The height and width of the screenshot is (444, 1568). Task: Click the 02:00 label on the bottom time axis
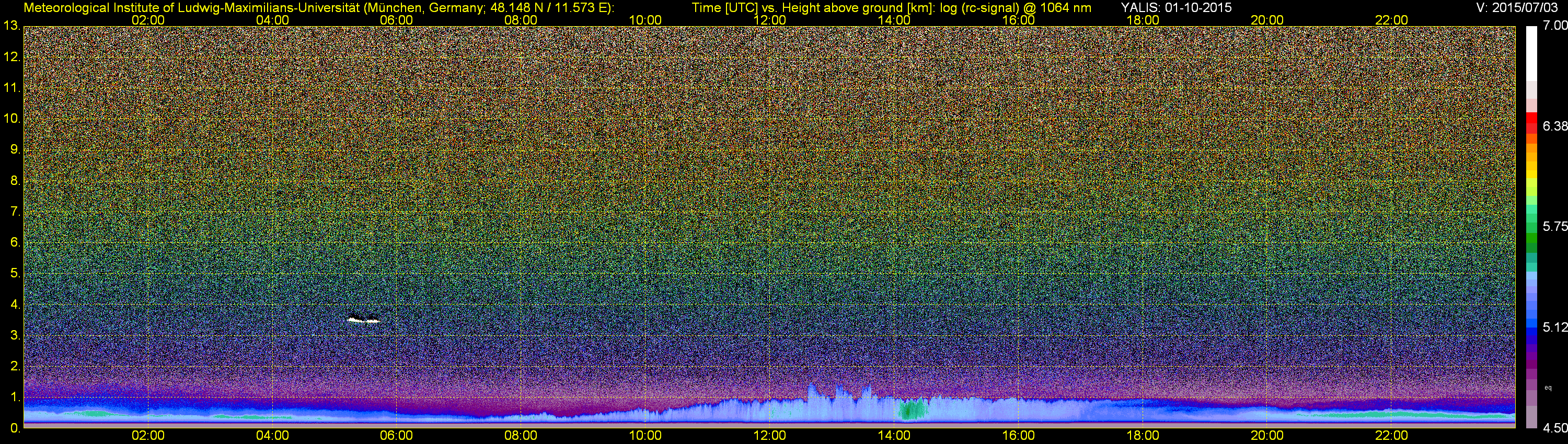[148, 436]
